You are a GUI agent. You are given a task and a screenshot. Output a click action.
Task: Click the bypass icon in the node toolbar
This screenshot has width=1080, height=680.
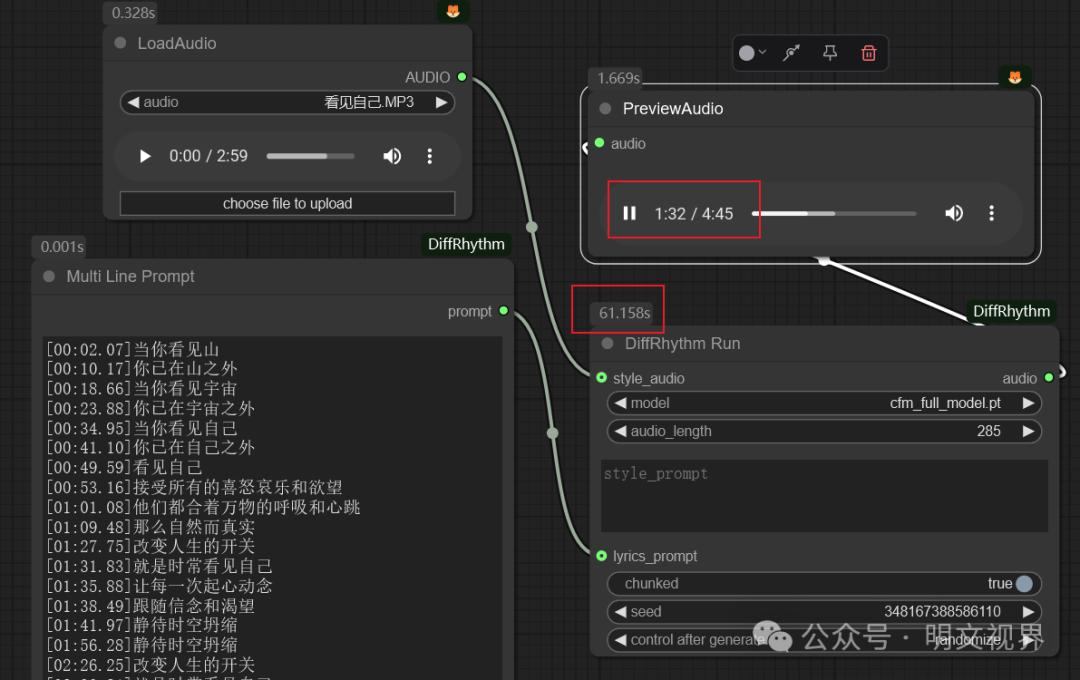tap(791, 53)
